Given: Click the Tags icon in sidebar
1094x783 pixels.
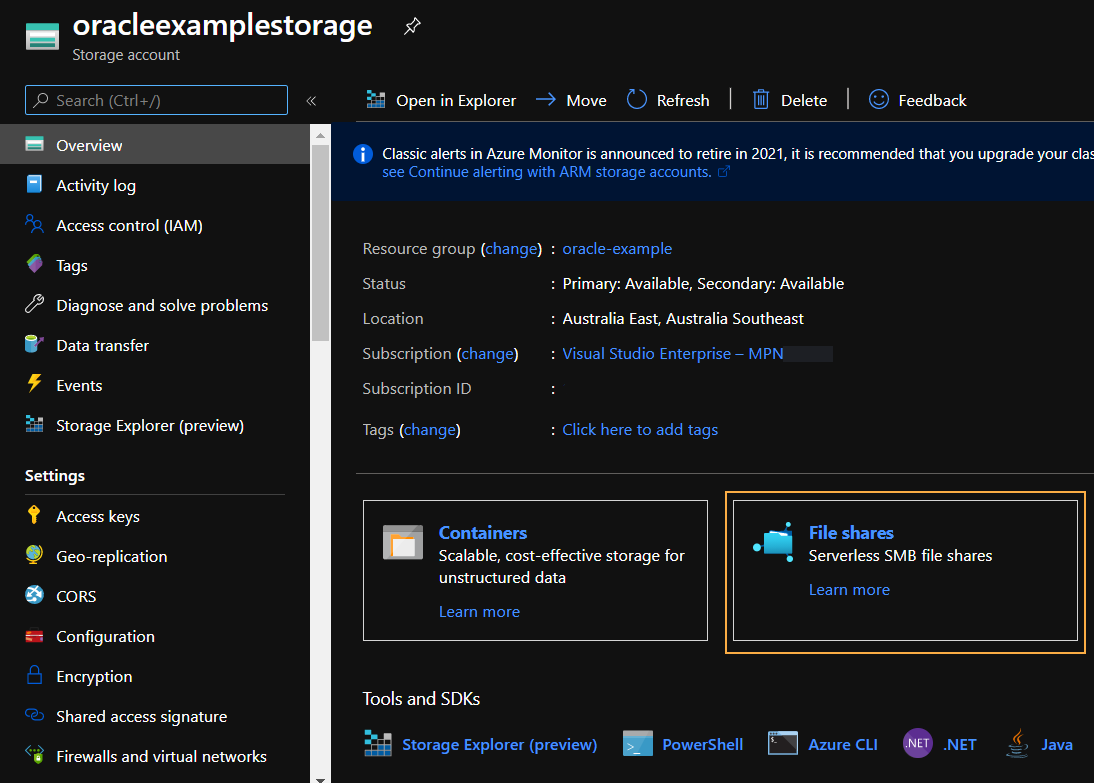Looking at the screenshot, I should [x=34, y=264].
